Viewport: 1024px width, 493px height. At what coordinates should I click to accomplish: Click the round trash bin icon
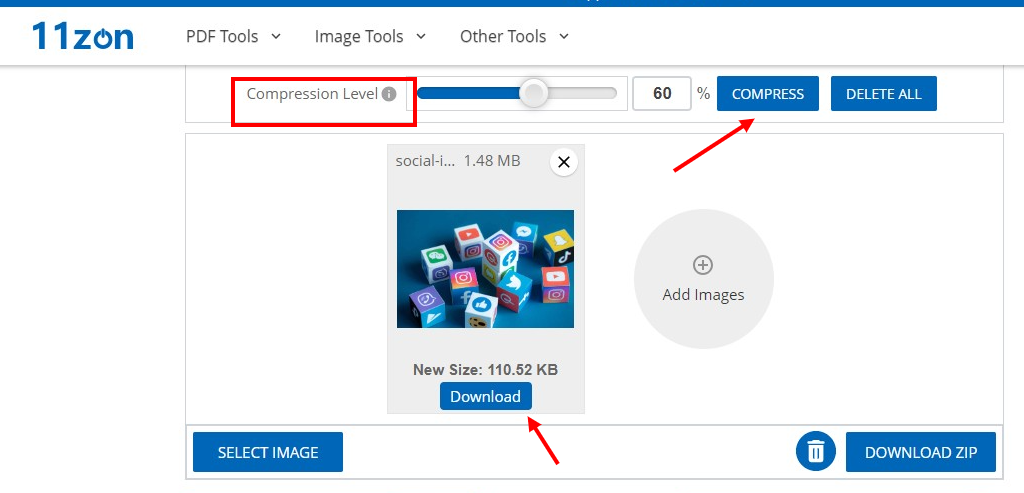coord(815,451)
